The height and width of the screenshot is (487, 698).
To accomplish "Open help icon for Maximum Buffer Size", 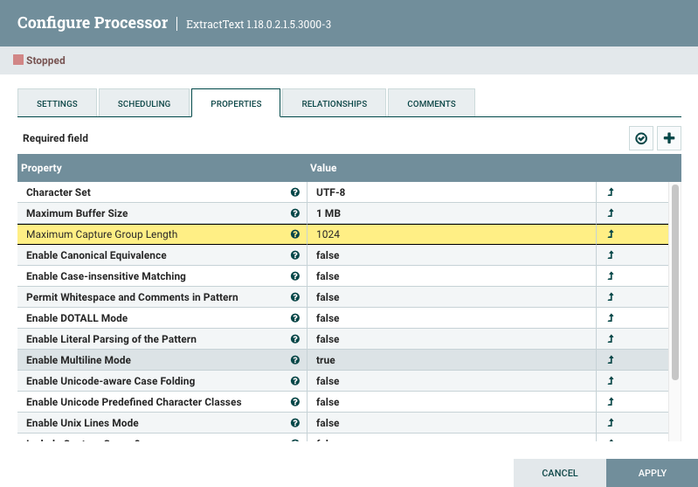I will point(295,213).
